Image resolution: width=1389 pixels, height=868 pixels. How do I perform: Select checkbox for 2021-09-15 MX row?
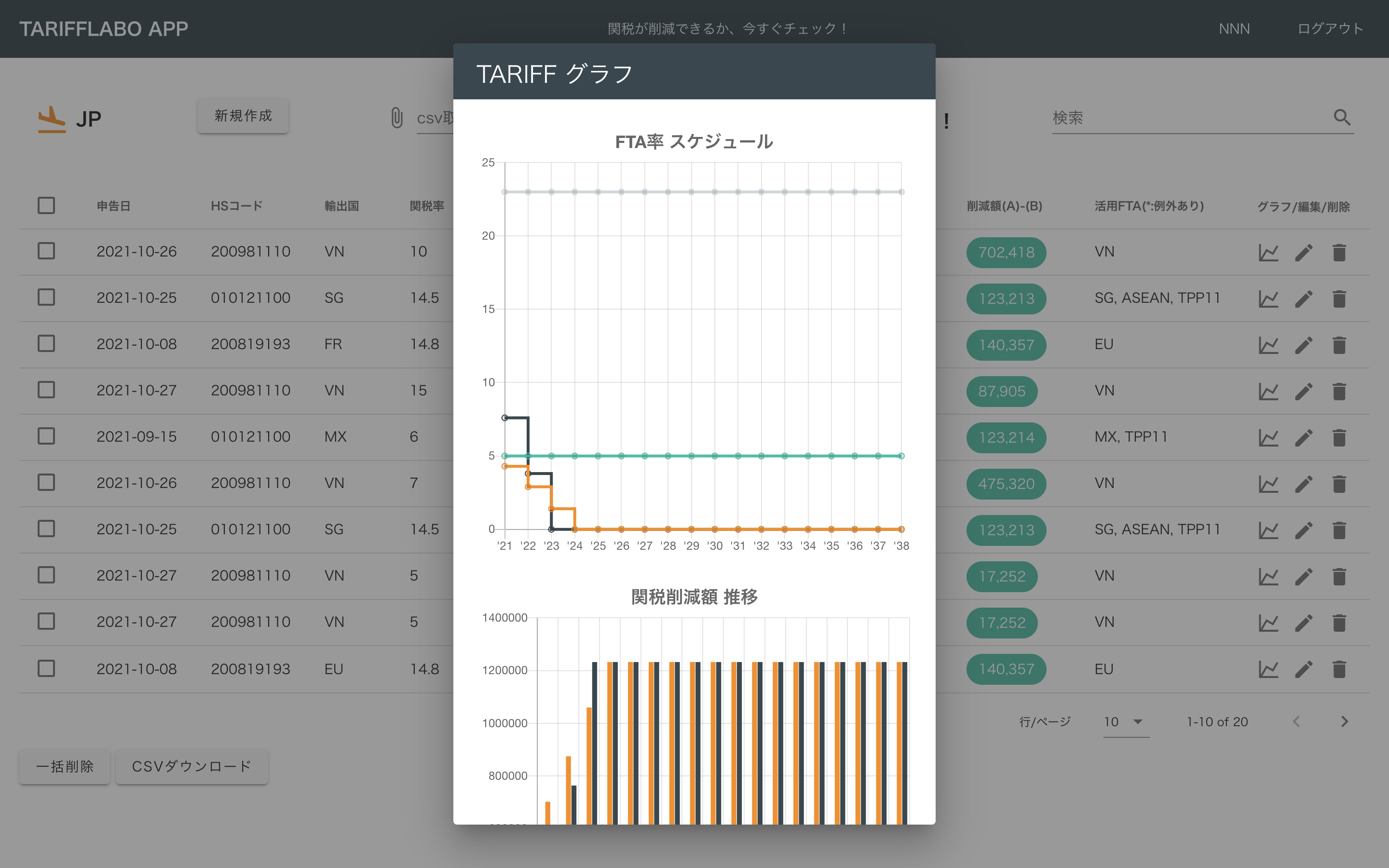(46, 436)
